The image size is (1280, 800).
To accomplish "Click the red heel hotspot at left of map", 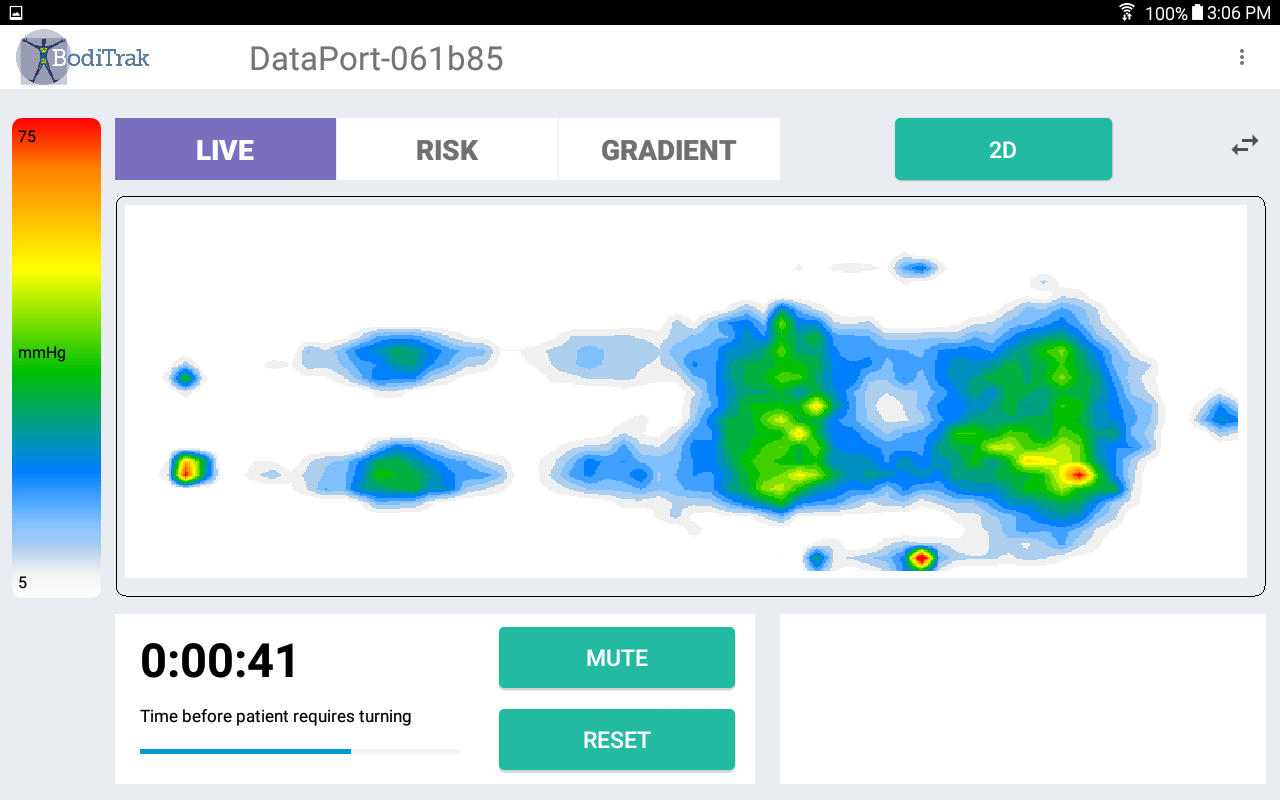I will [186, 468].
